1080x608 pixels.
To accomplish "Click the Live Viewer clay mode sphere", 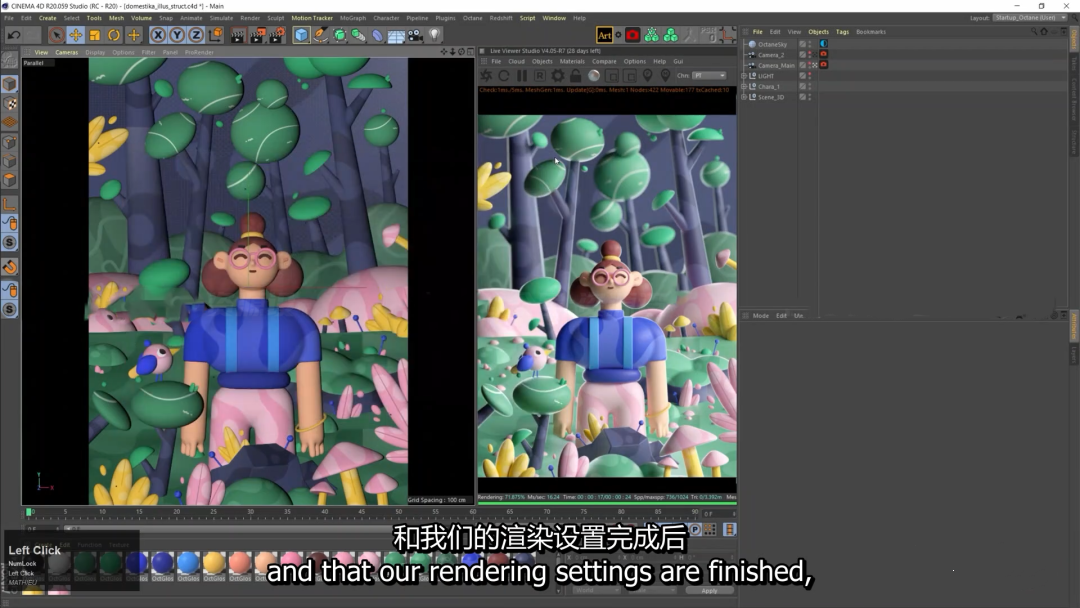I will pyautogui.click(x=594, y=76).
